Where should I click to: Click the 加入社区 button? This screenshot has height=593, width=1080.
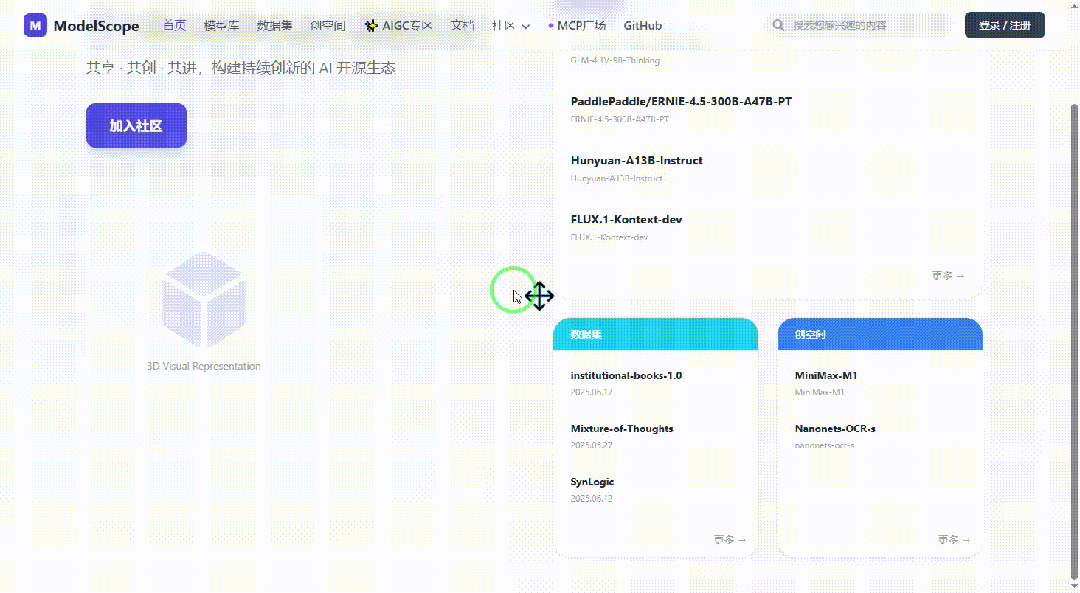pyautogui.click(x=136, y=125)
